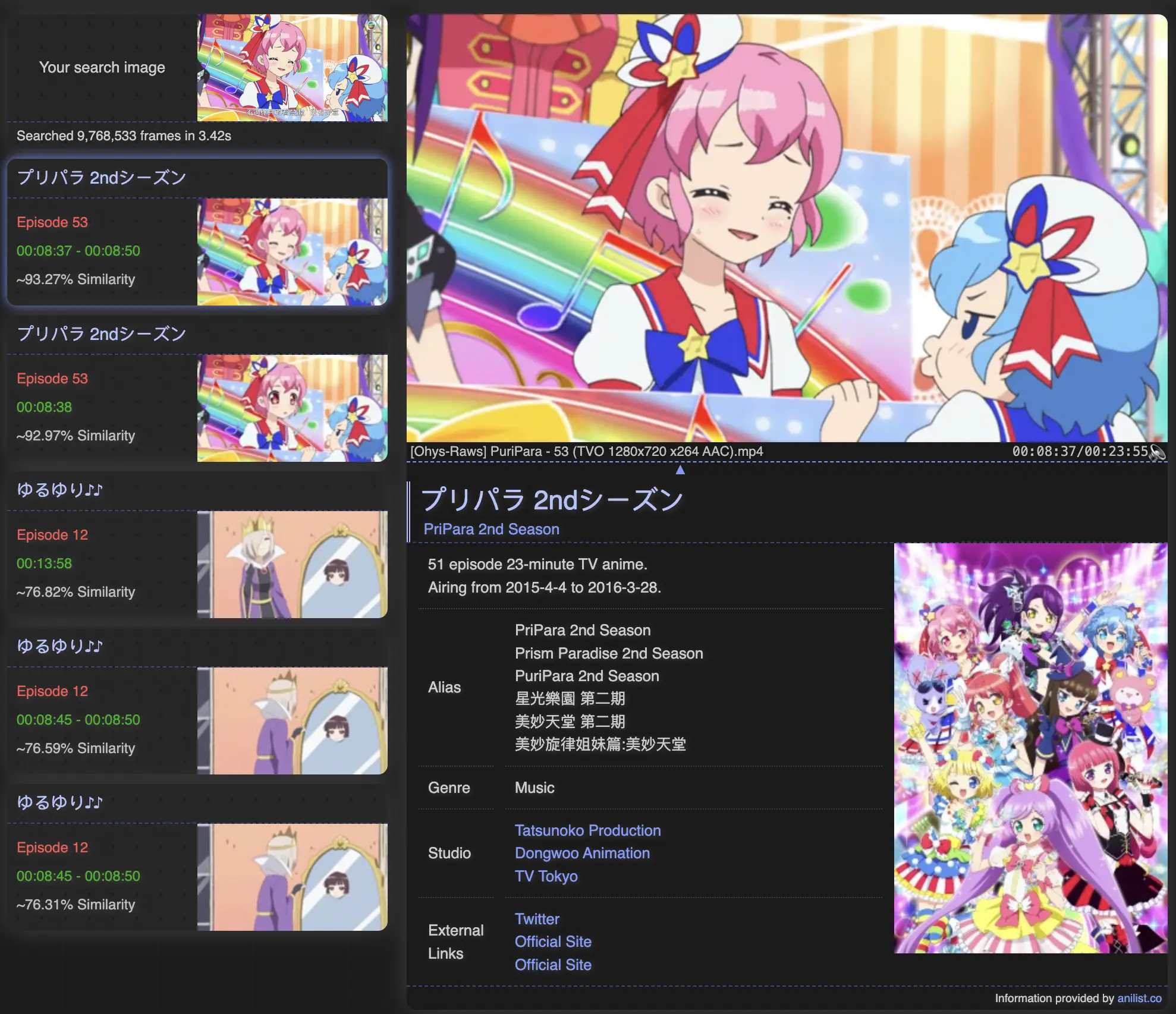
Task: Click the Ohys-Raws PuriPara file name
Action: pos(587,452)
